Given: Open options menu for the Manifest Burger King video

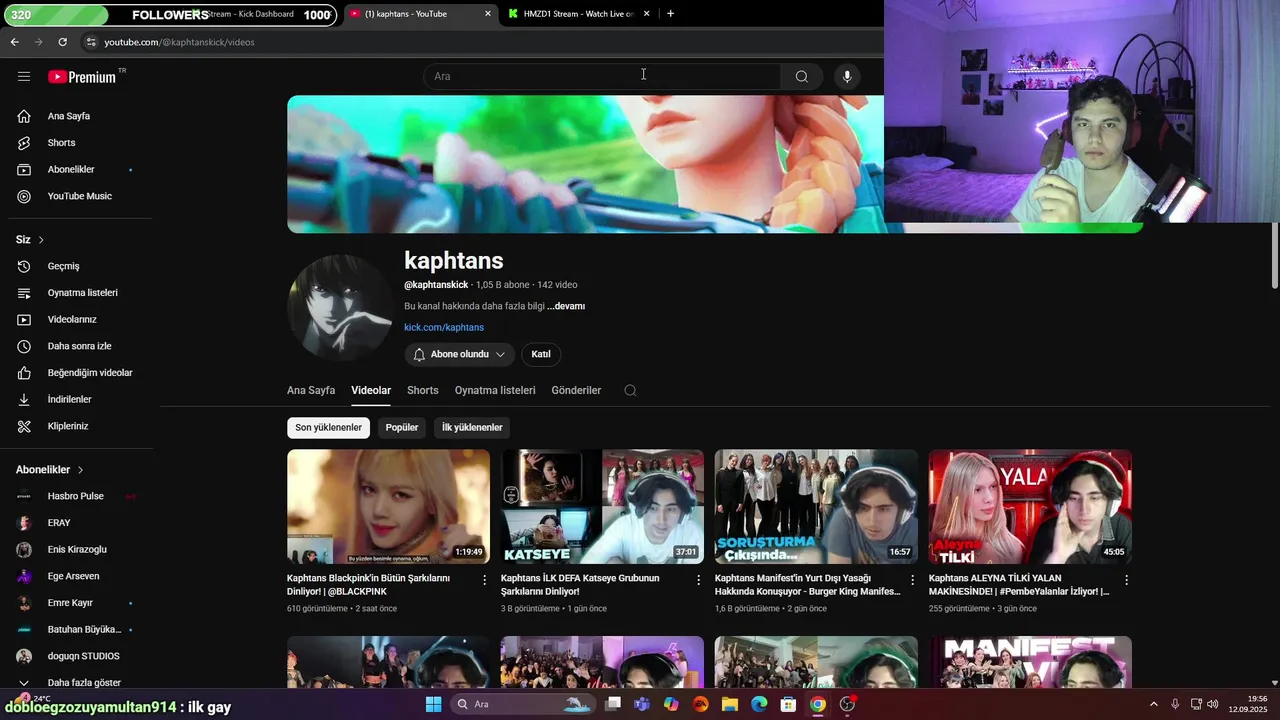Looking at the screenshot, I should (912, 580).
